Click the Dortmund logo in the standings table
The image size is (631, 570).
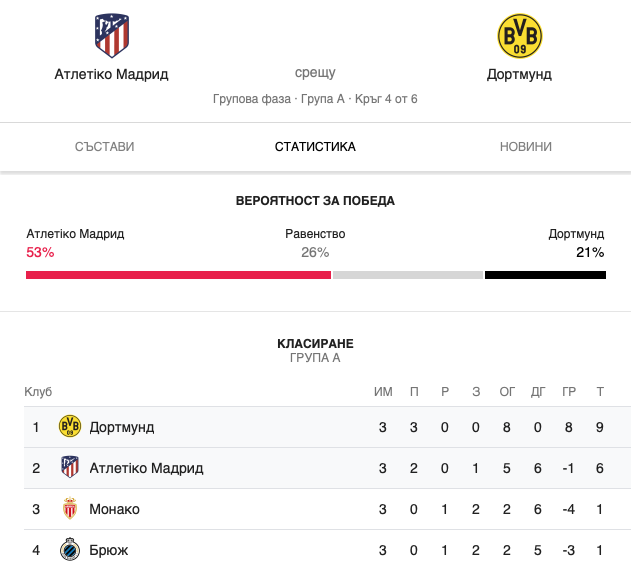click(70, 426)
